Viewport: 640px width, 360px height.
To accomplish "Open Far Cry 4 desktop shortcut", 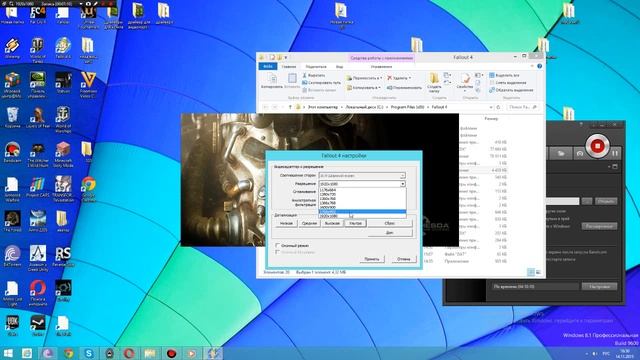I will [38, 14].
